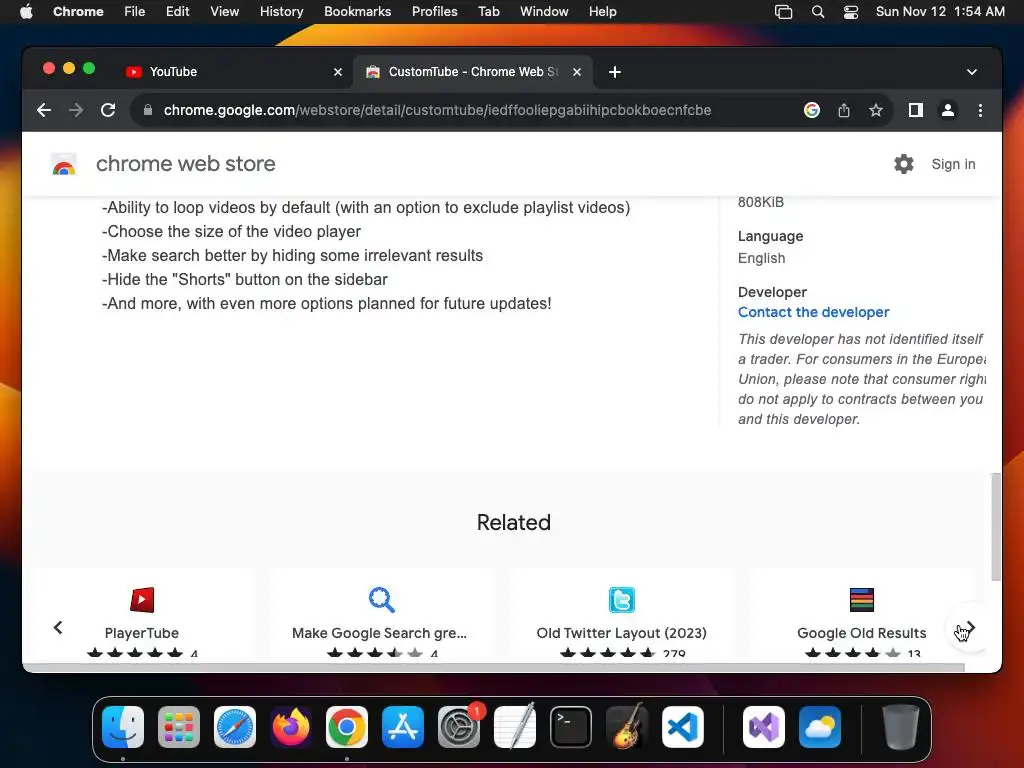
Task: Click the PlayerTube red icon
Action: (142, 600)
